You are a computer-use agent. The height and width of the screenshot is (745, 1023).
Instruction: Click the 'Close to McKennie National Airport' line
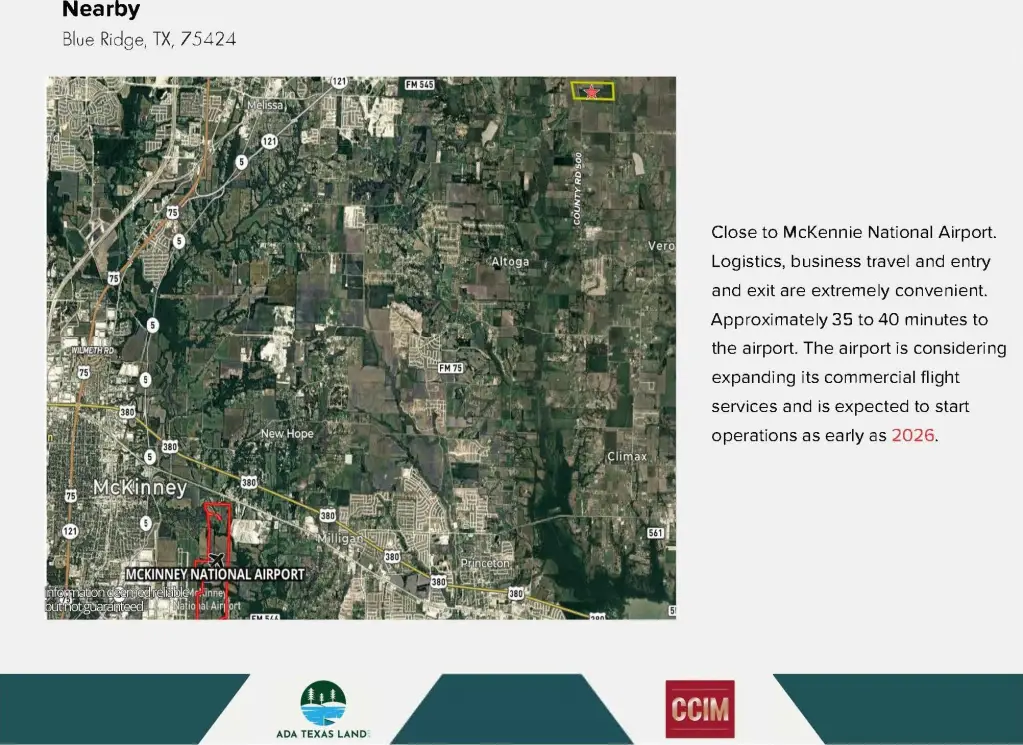pyautogui.click(x=853, y=232)
